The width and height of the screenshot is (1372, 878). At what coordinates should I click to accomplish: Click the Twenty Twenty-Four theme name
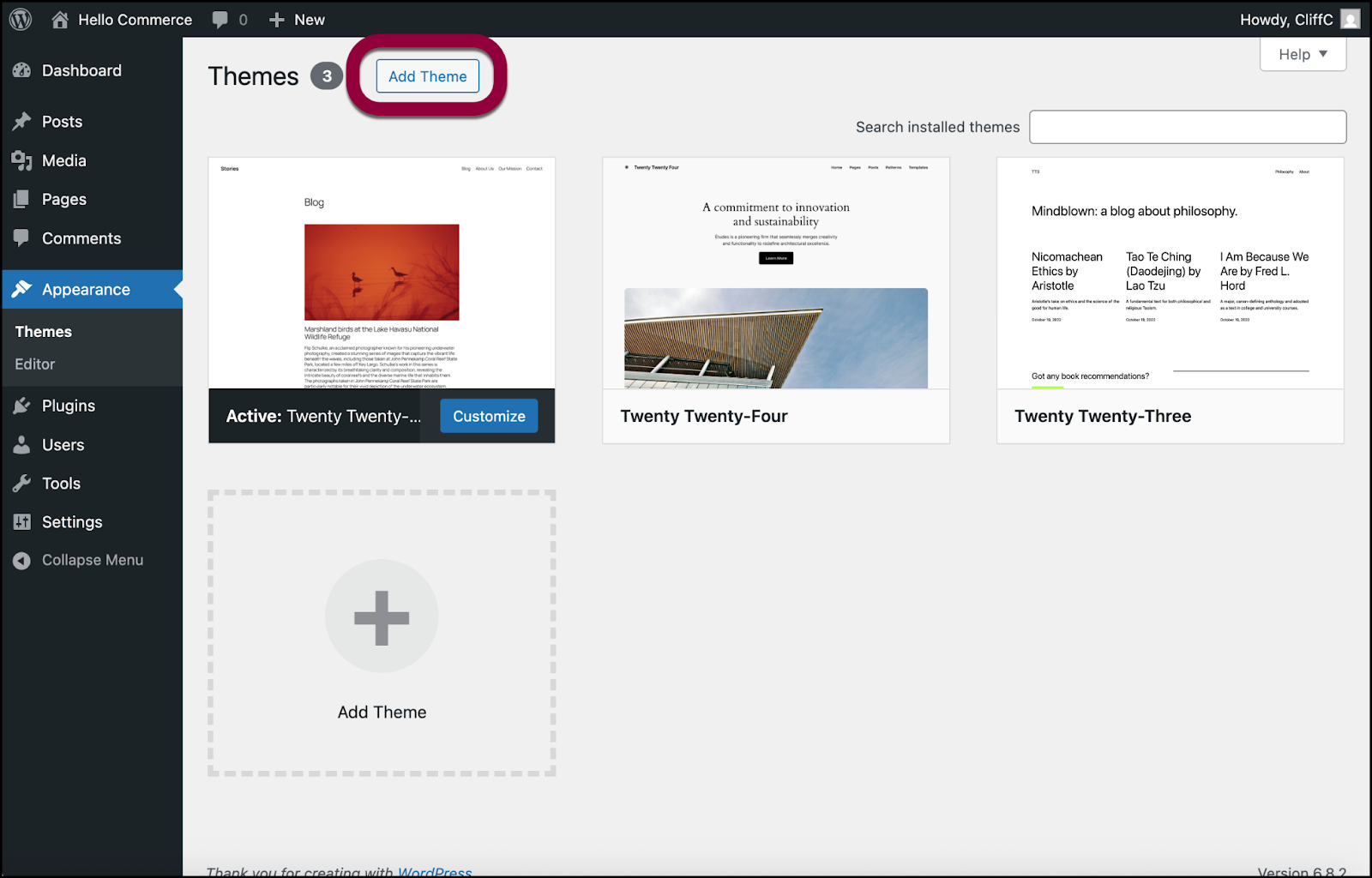tap(704, 417)
